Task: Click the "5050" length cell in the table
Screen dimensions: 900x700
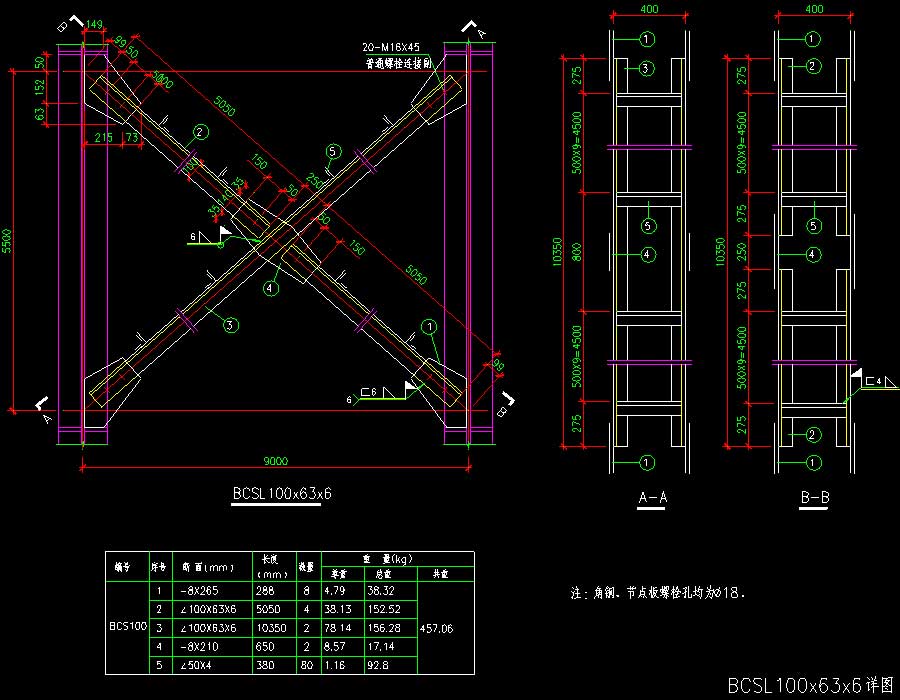Action: click(268, 609)
